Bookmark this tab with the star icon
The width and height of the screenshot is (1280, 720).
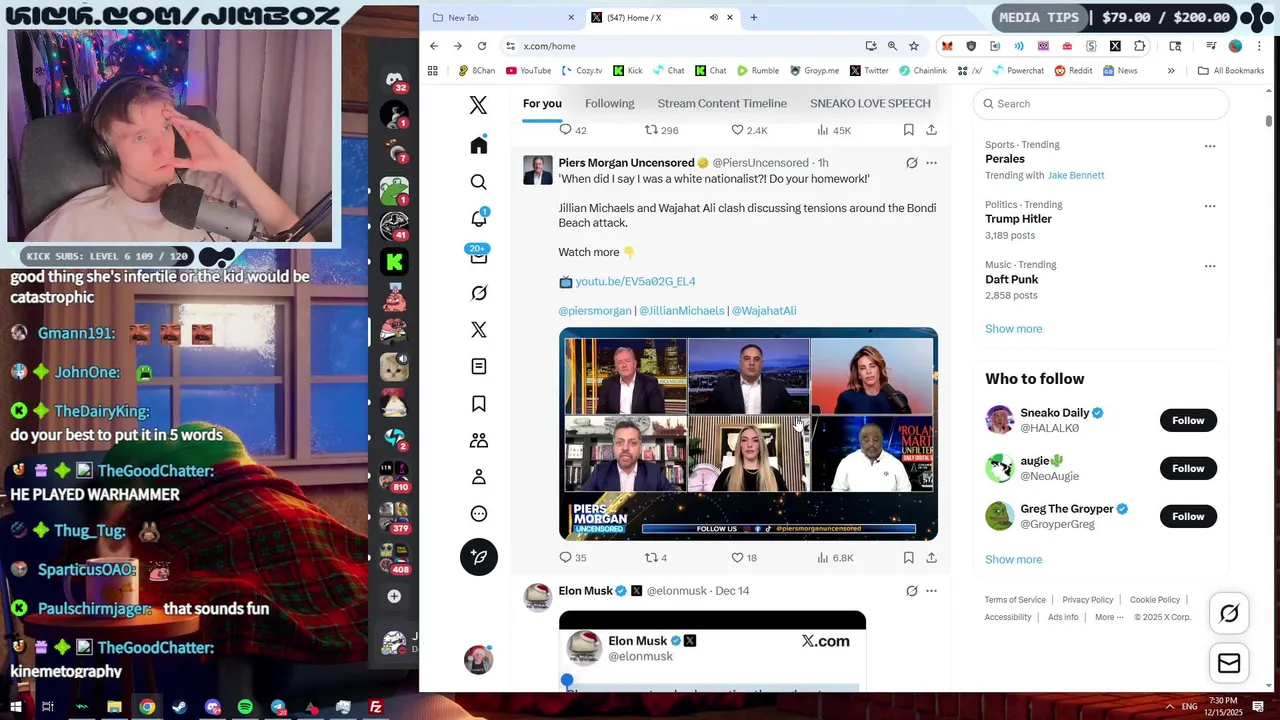click(914, 46)
